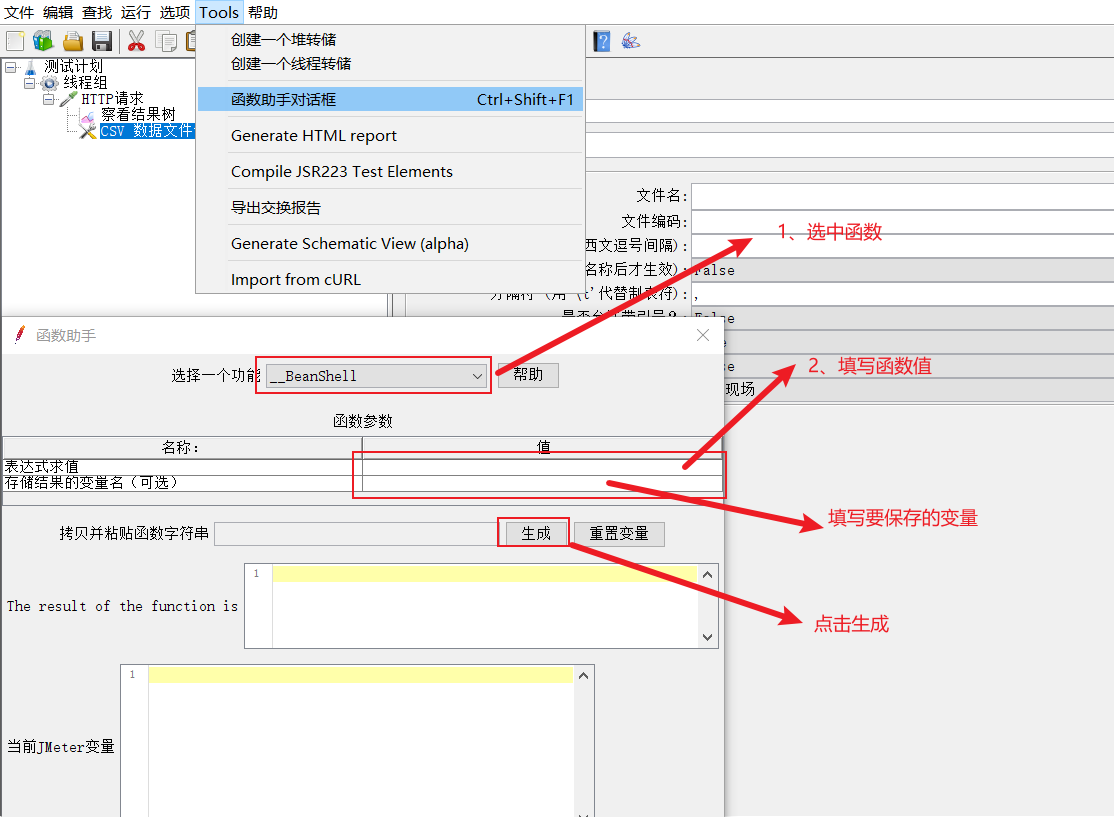
Task: Click the Open file folder icon
Action: click(73, 41)
